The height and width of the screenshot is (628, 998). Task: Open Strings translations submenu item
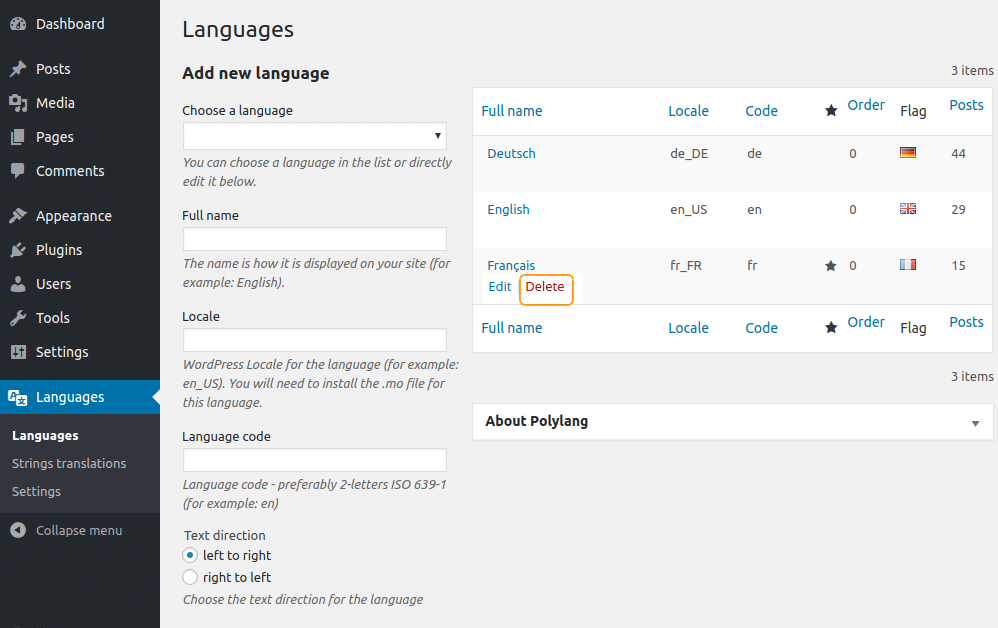coord(69,463)
